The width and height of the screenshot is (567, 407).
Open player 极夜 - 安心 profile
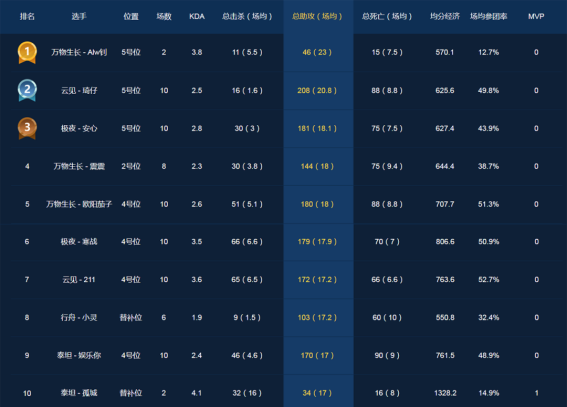click(79, 128)
